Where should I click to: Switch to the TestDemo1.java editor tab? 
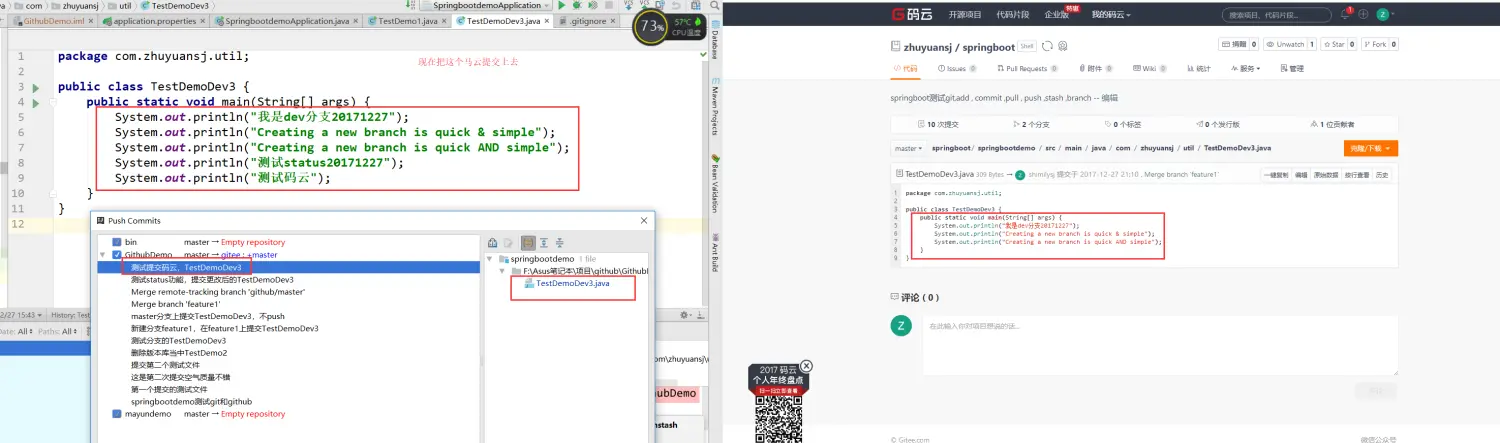[x=407, y=21]
